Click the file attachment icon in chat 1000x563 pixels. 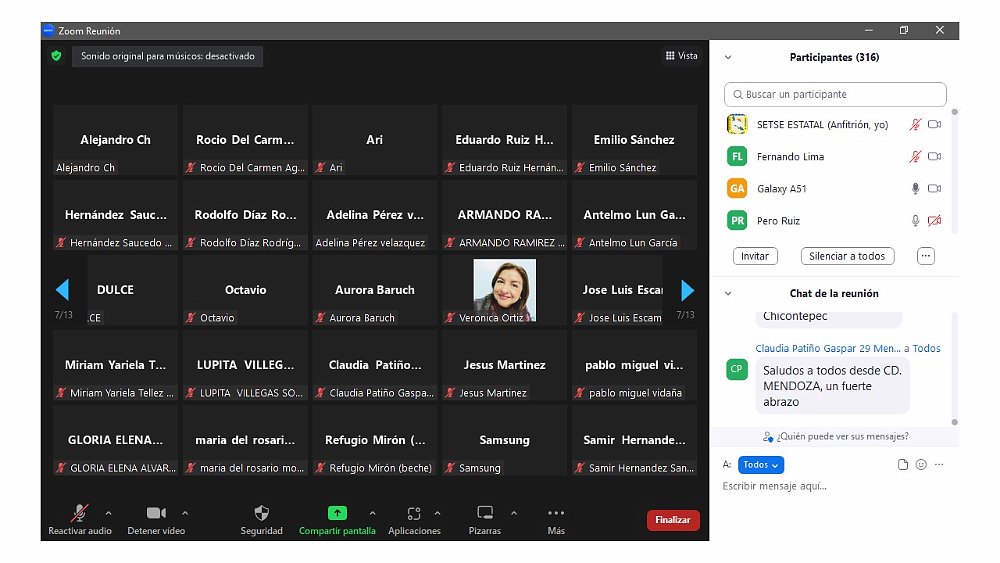pyautogui.click(x=903, y=465)
